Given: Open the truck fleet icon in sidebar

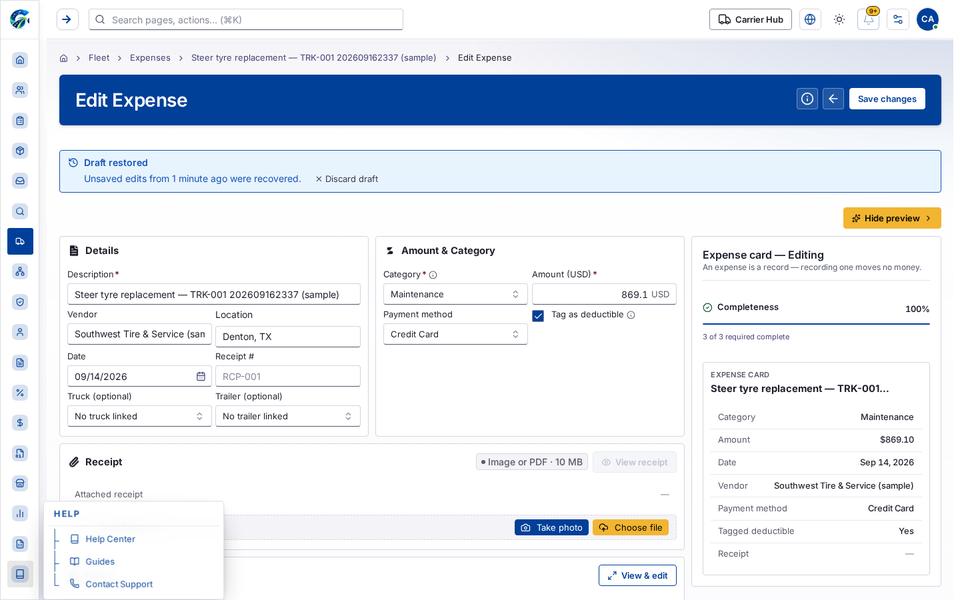Looking at the screenshot, I should pos(20,241).
